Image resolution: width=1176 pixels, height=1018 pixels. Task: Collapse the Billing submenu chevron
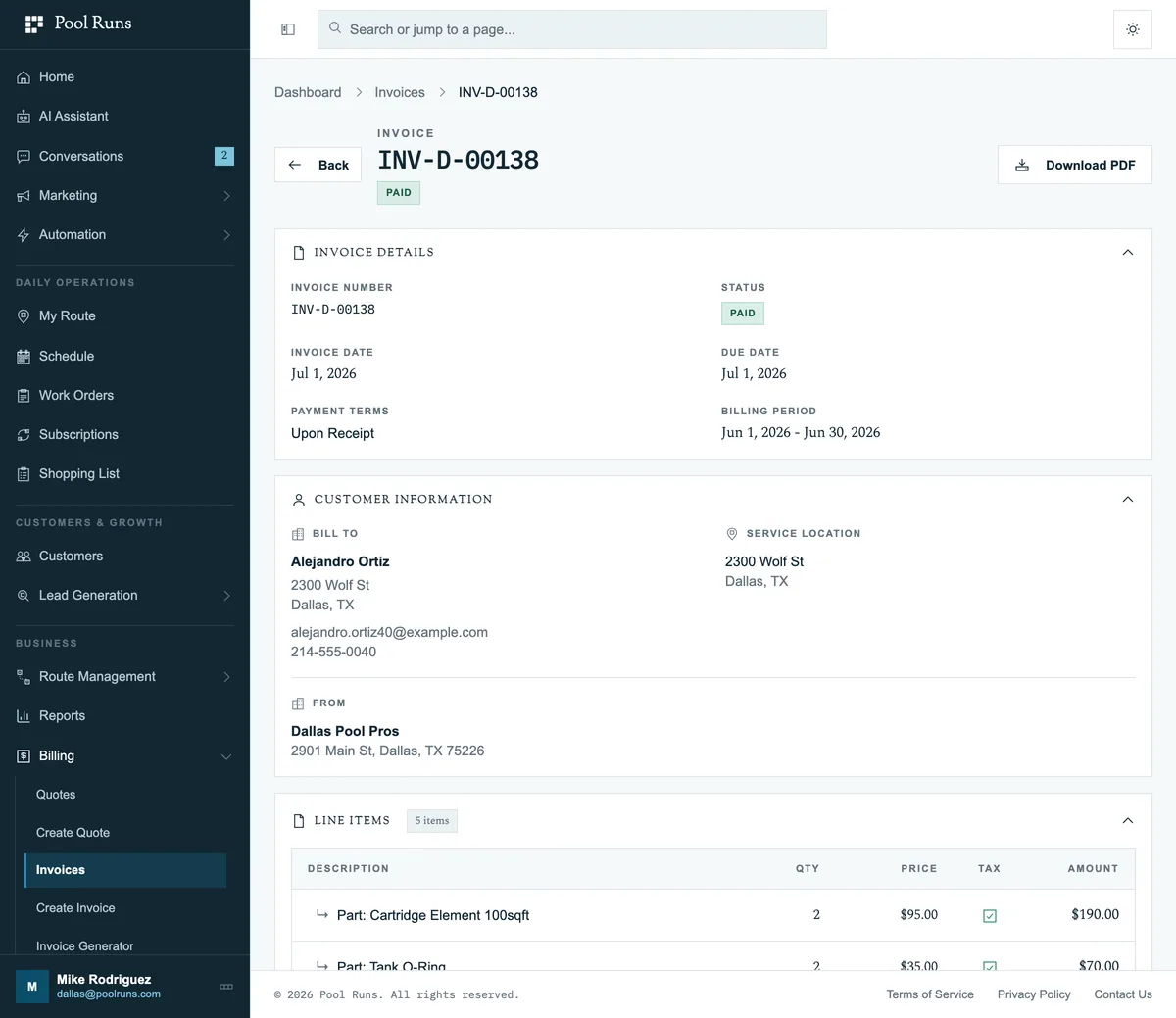[x=226, y=756]
